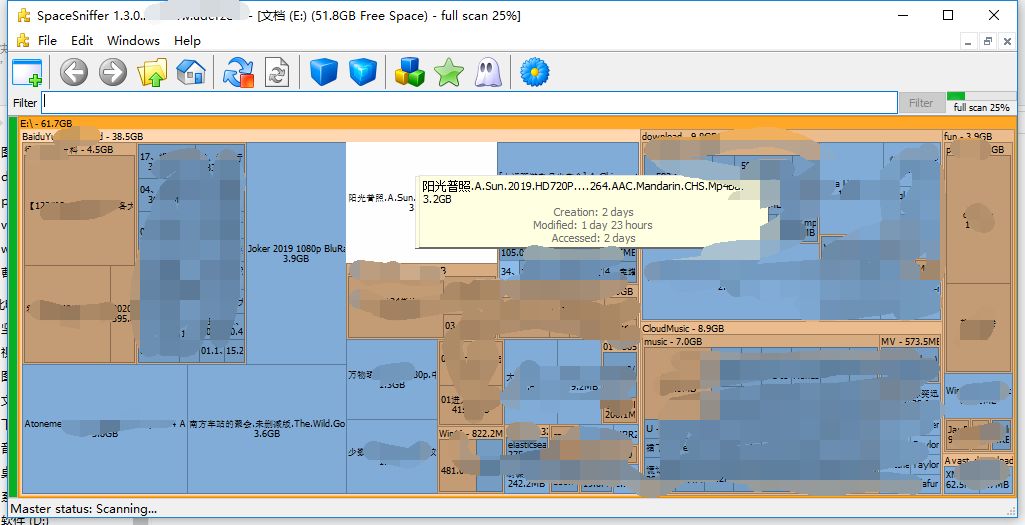Screen dimensions: 1025x525
Task: Open the Windows menu
Action: [x=133, y=41]
